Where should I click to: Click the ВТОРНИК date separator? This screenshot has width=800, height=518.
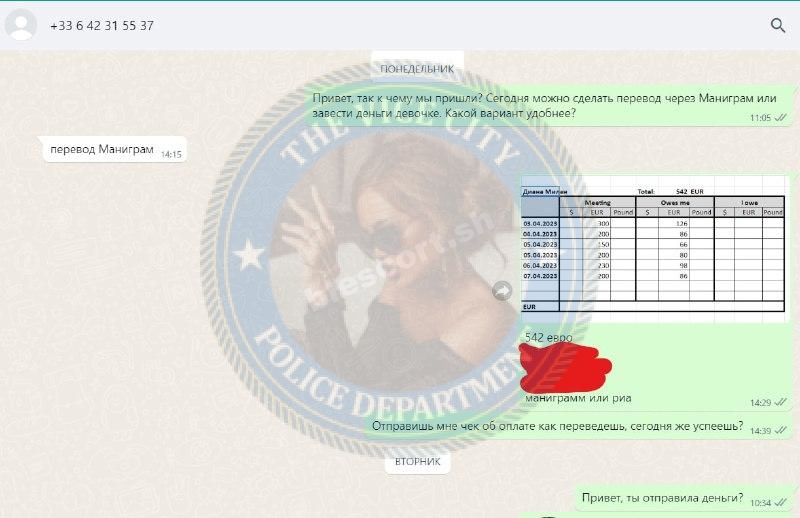[417, 461]
